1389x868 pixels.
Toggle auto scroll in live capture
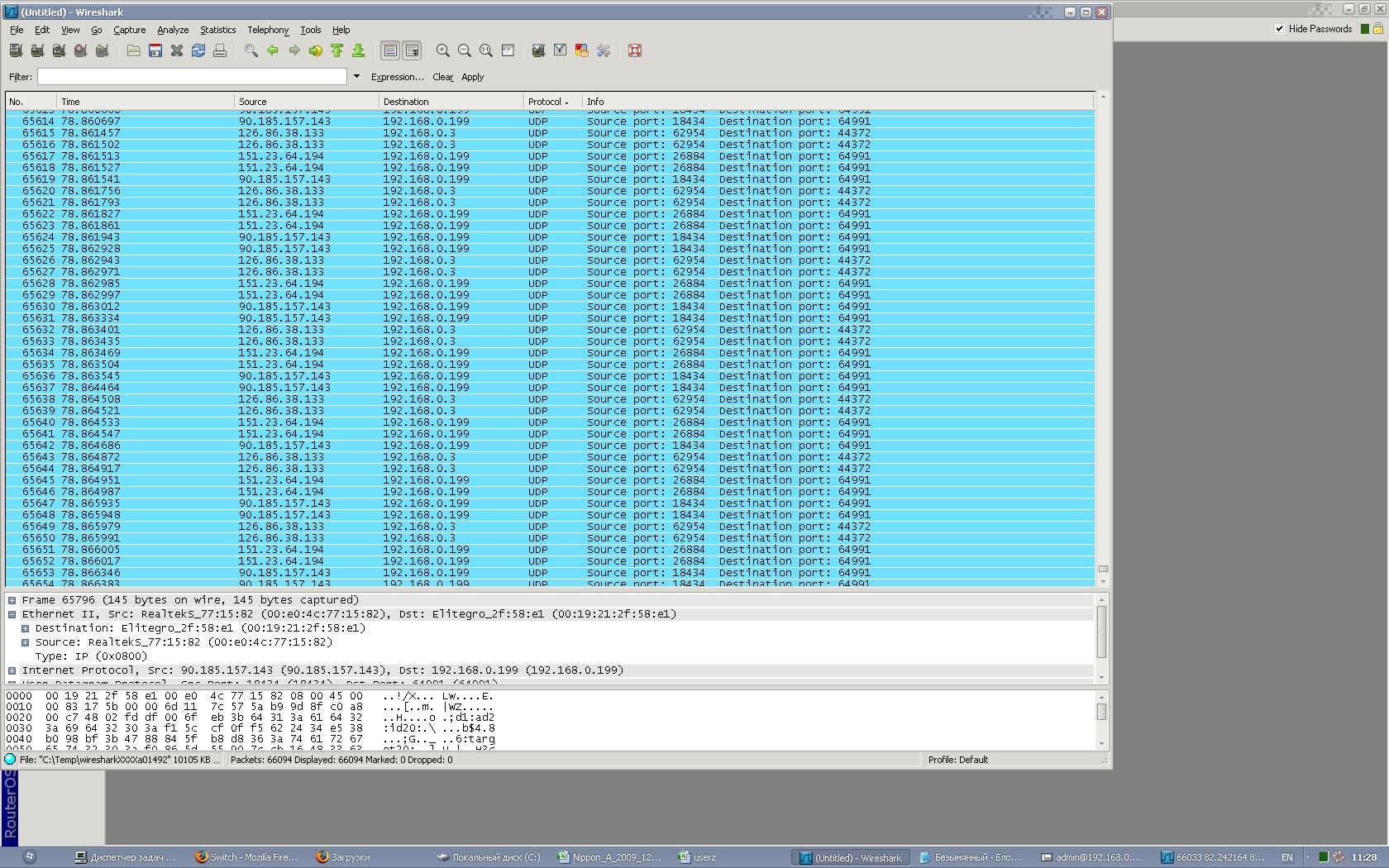coord(412,51)
